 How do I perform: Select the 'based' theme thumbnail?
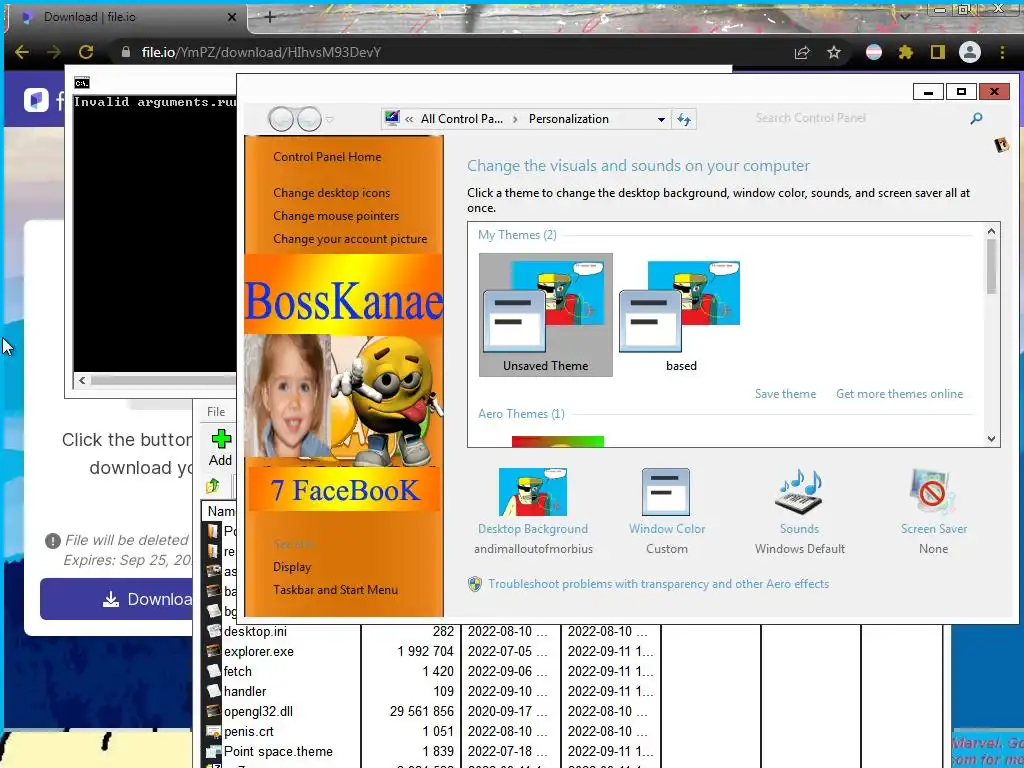pos(681,315)
